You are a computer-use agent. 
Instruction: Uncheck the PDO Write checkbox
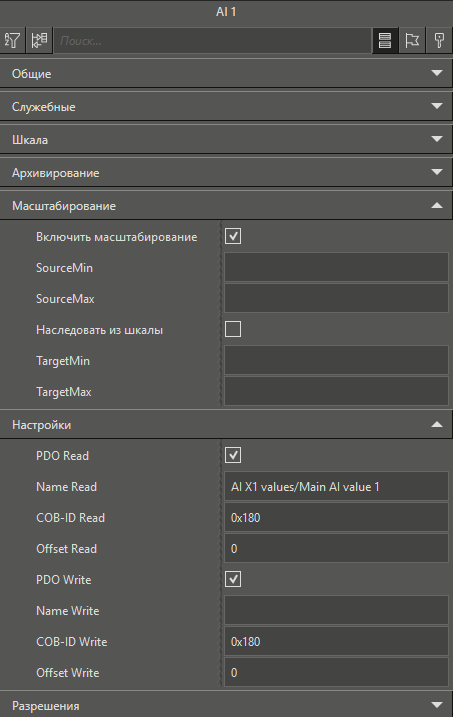[233, 579]
